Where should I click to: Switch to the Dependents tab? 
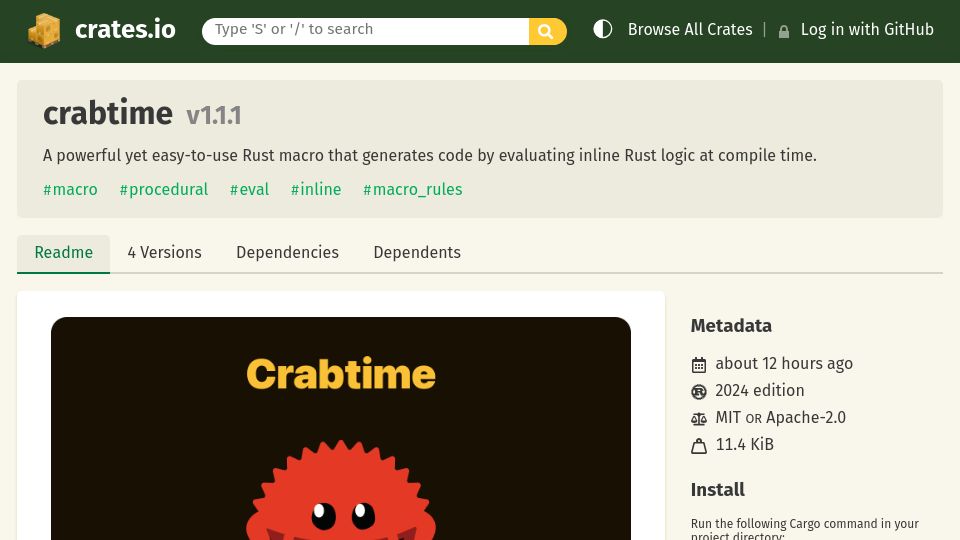click(417, 253)
